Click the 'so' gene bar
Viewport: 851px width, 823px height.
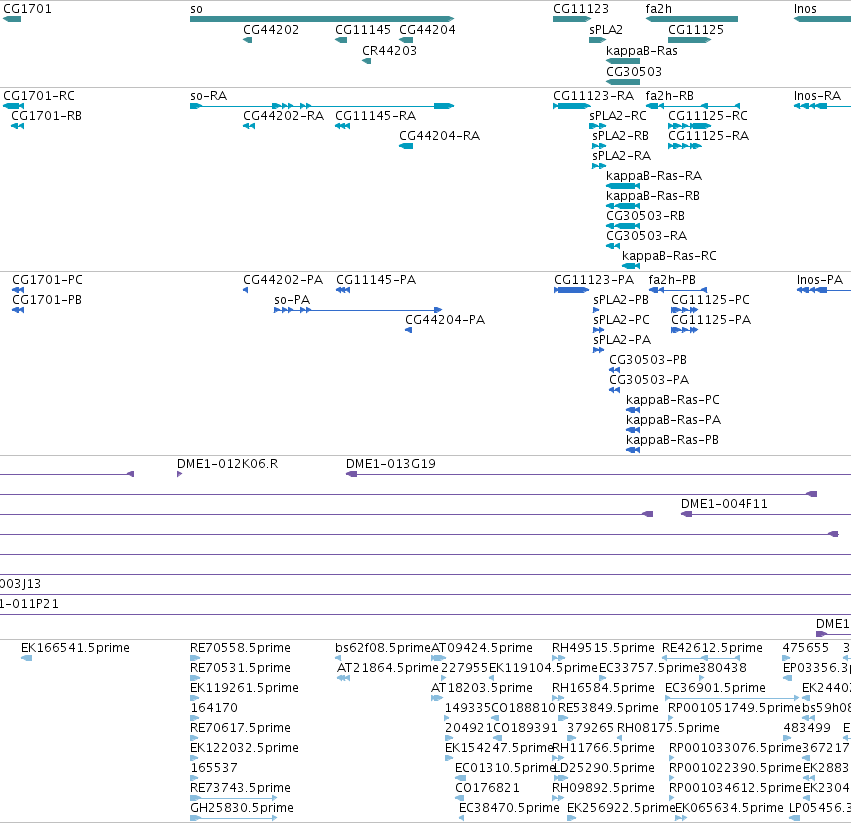coord(322,19)
